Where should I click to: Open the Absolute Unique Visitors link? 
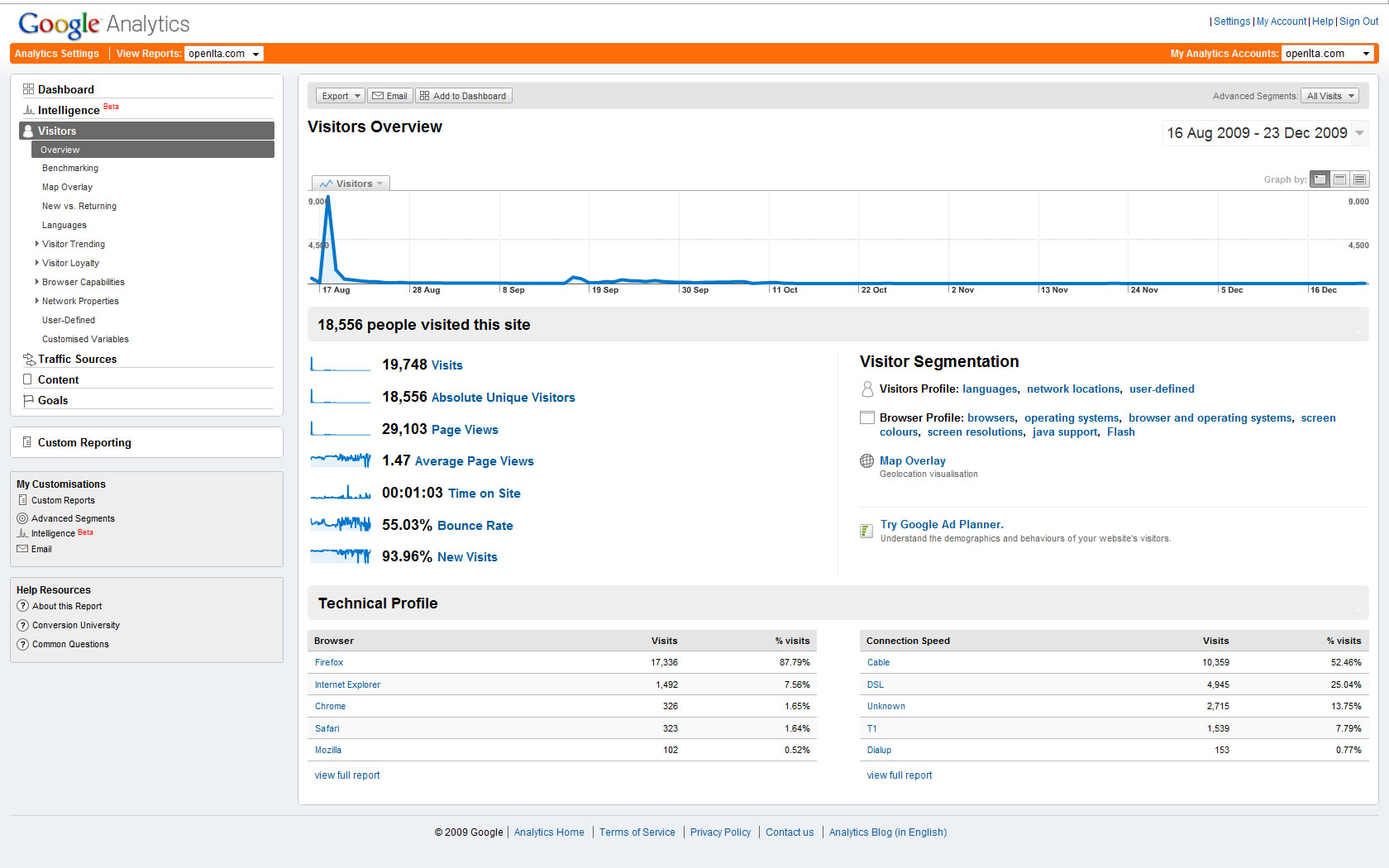(503, 398)
